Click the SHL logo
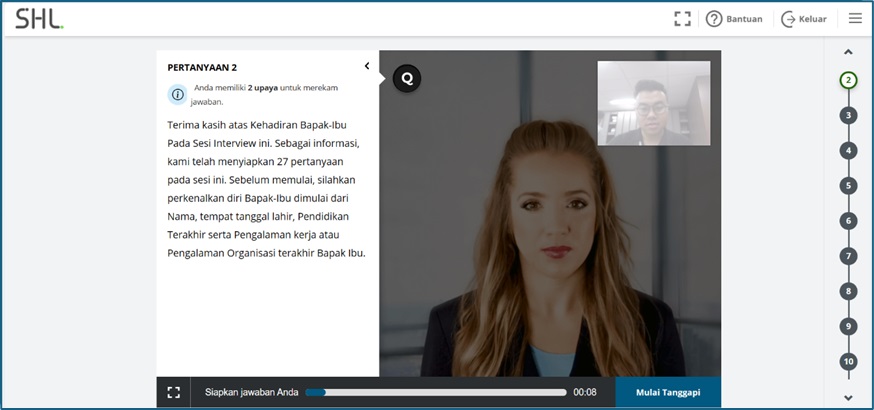874x410 pixels. (39, 18)
